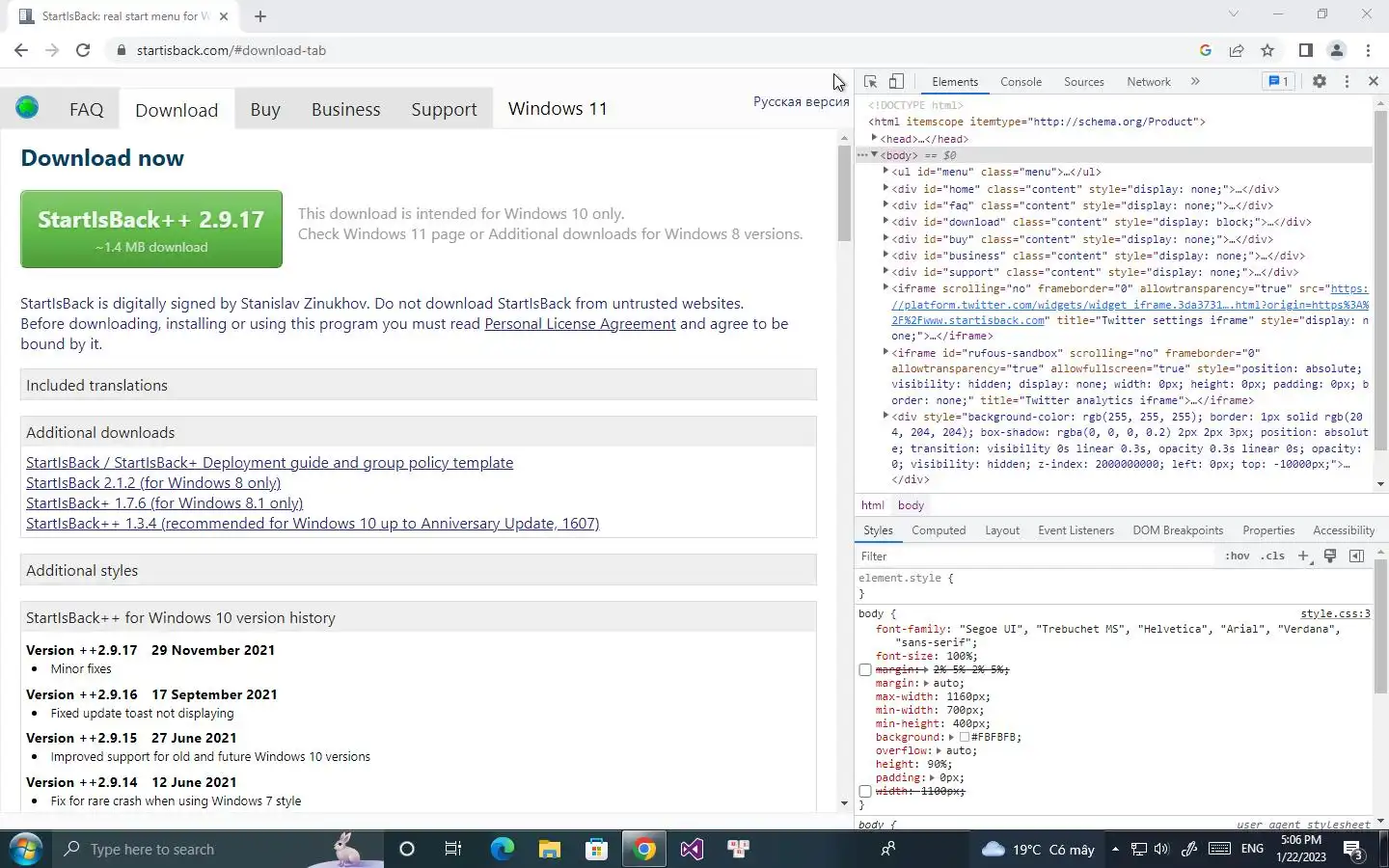
Task: Open the DevTools issues counter badge
Action: coord(1279,82)
